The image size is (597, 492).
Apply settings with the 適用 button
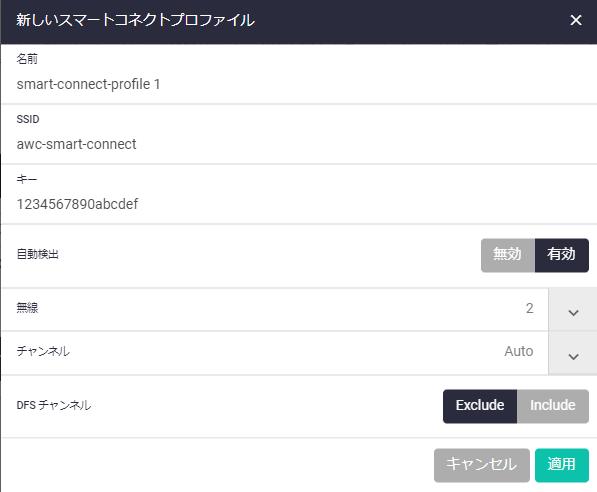562,465
